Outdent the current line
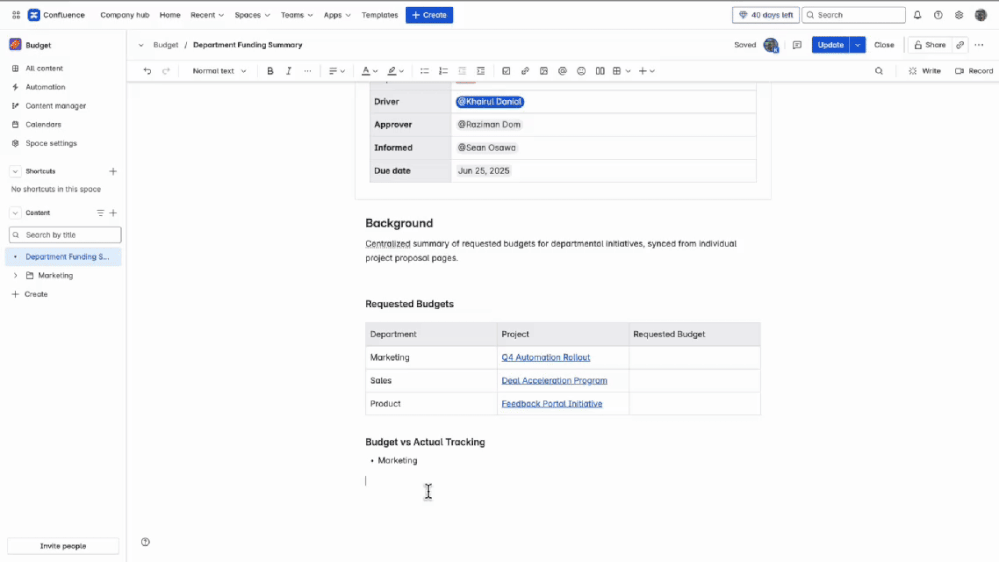 [462, 71]
